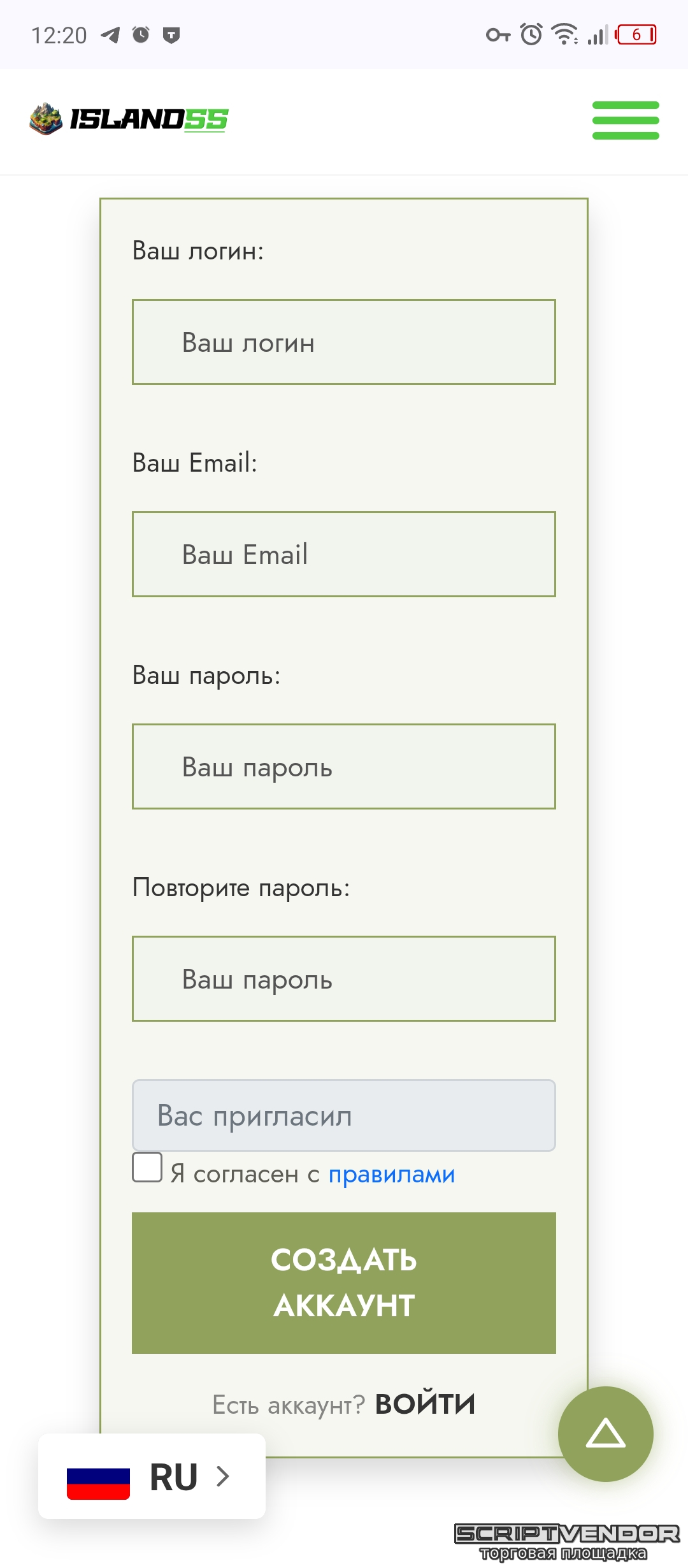
Task: Check the rules agreement checkbox
Action: pos(147,1167)
